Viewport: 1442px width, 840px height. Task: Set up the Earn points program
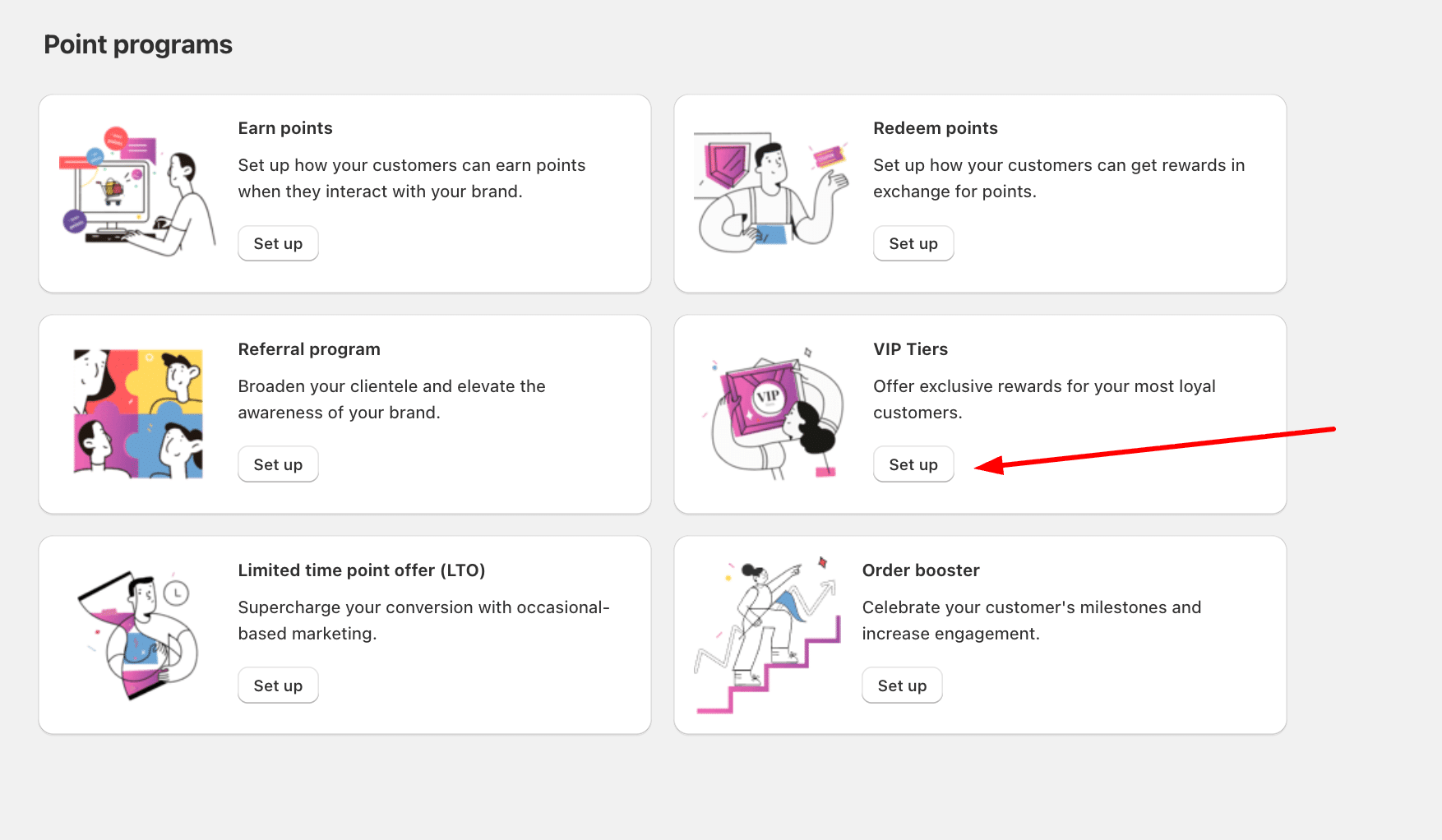pyautogui.click(x=278, y=243)
